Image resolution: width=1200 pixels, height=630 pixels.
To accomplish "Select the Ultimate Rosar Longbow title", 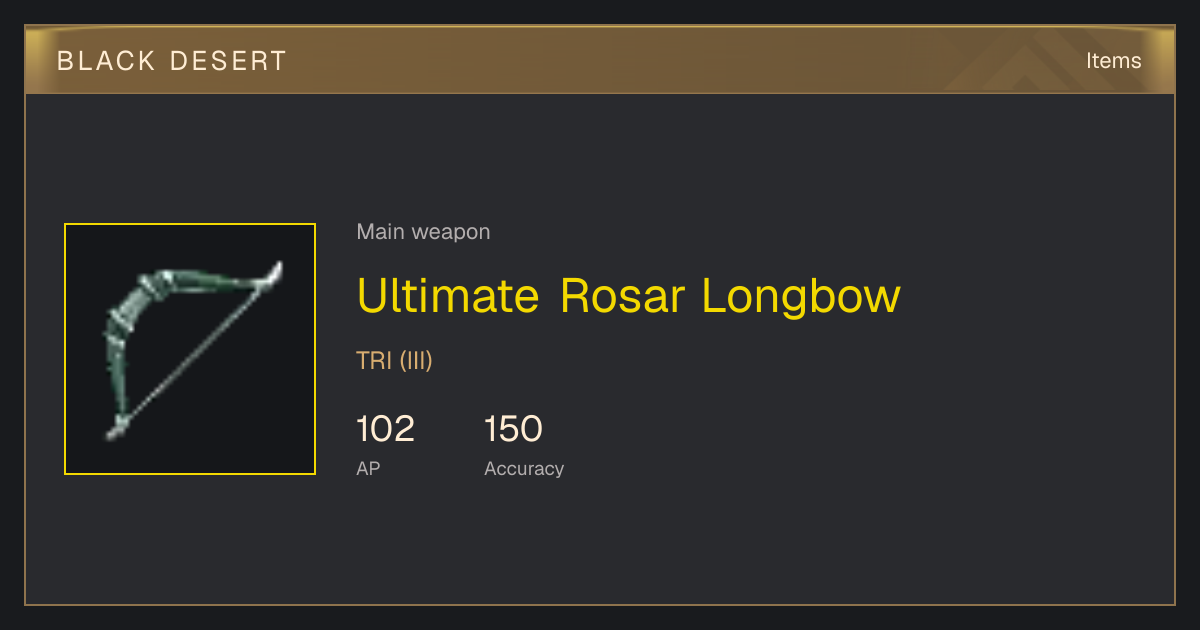I will [x=629, y=296].
